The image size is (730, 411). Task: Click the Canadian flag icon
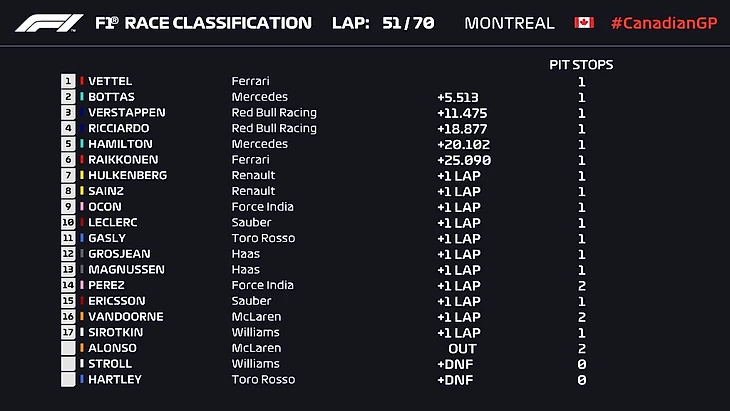pos(584,23)
